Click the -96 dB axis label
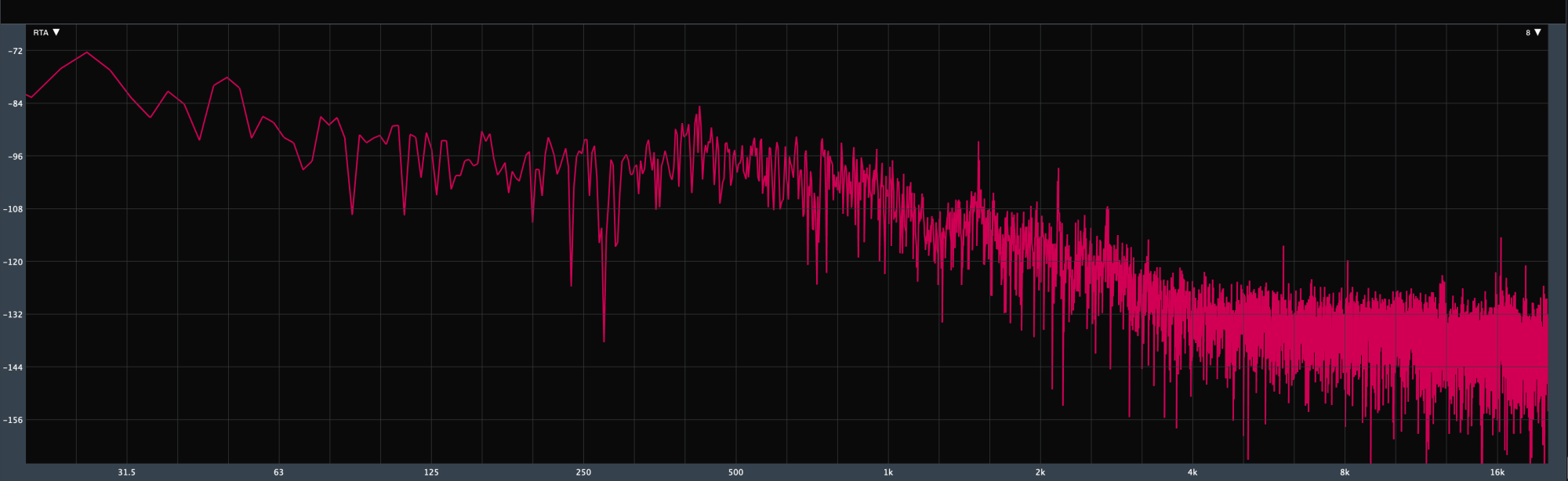The image size is (1568, 481). click(x=15, y=157)
